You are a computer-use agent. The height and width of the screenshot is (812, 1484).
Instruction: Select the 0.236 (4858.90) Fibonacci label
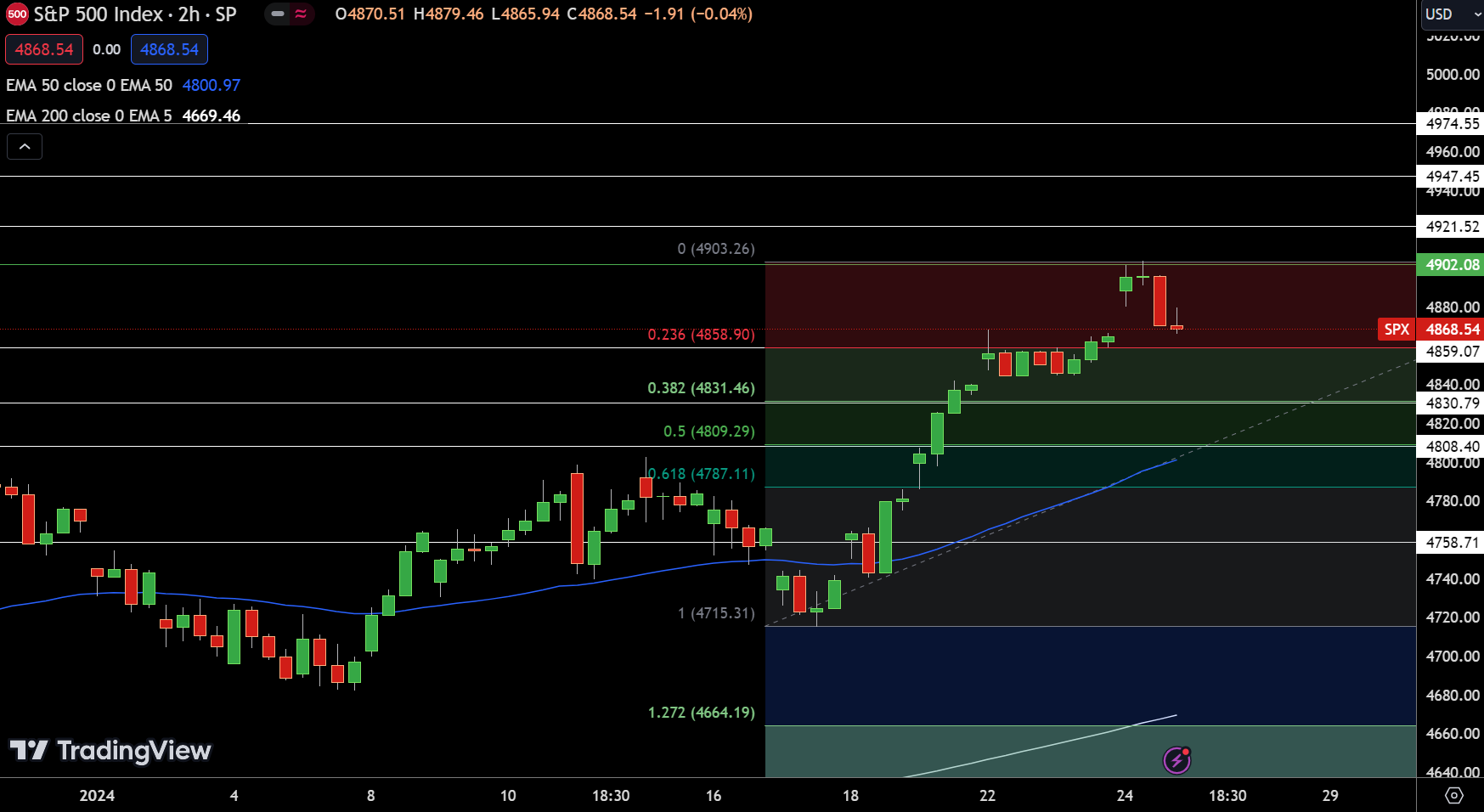pyautogui.click(x=701, y=335)
